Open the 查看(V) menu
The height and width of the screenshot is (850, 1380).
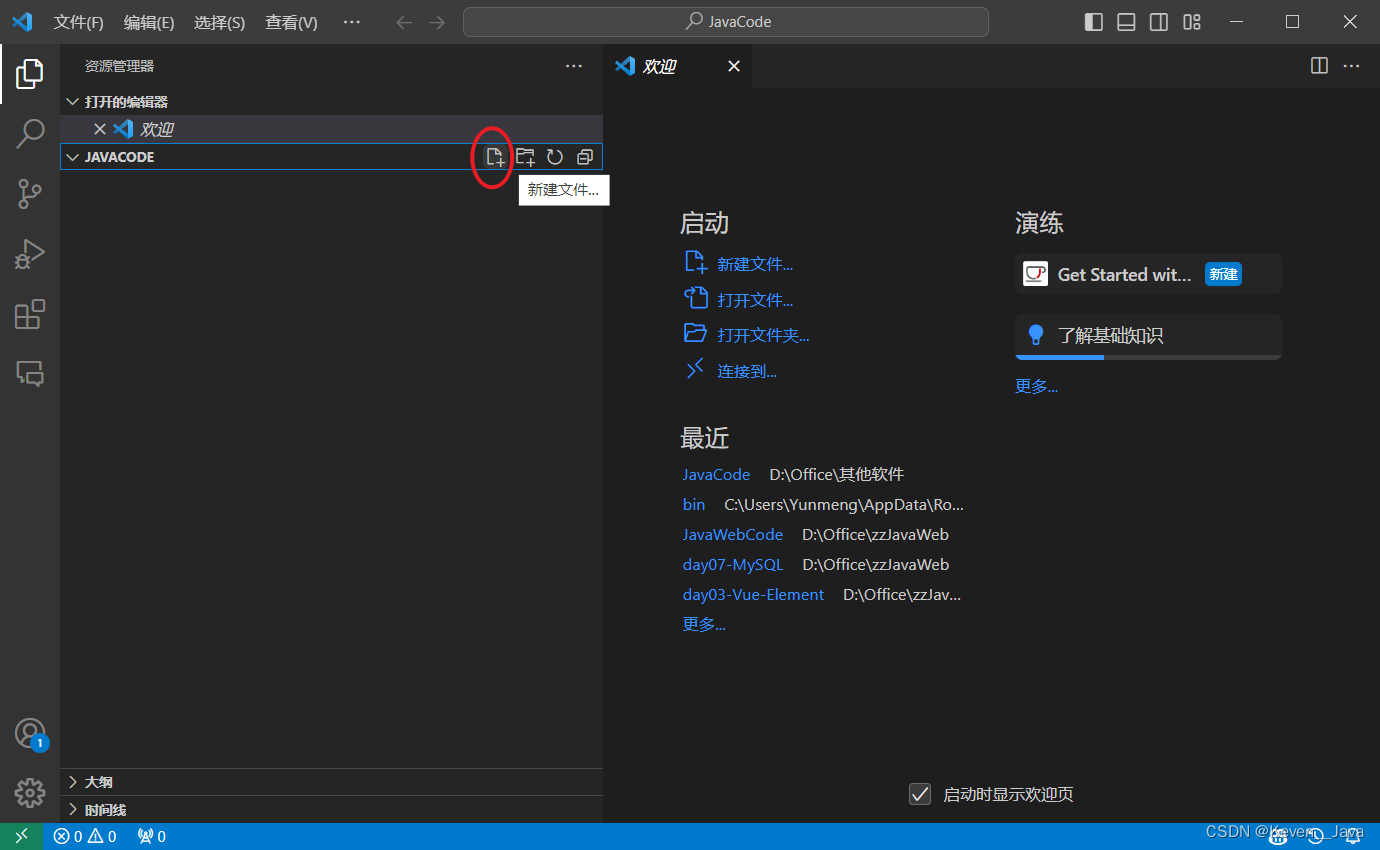(291, 22)
